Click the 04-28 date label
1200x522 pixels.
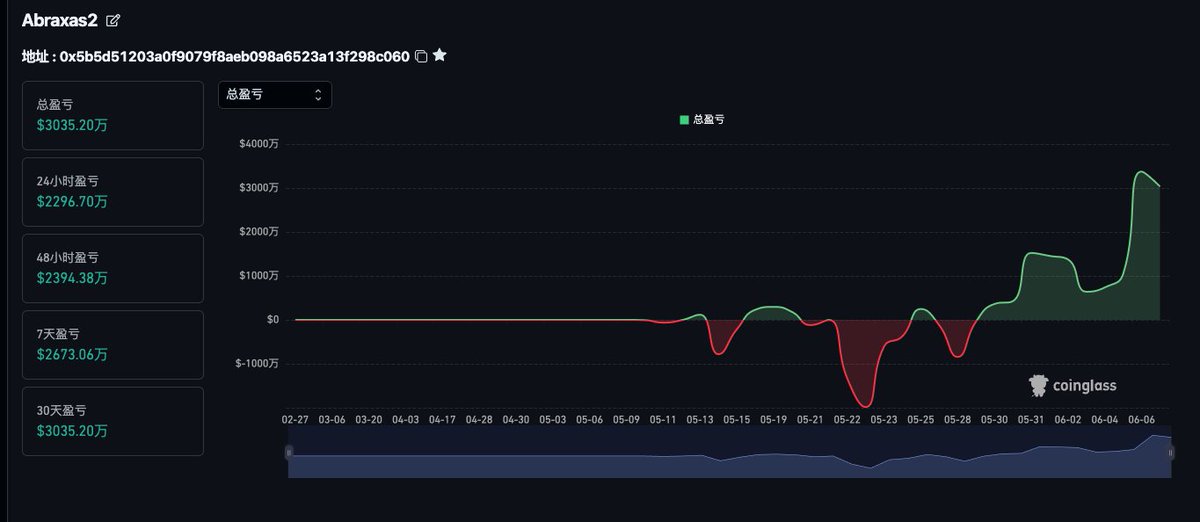click(479, 420)
